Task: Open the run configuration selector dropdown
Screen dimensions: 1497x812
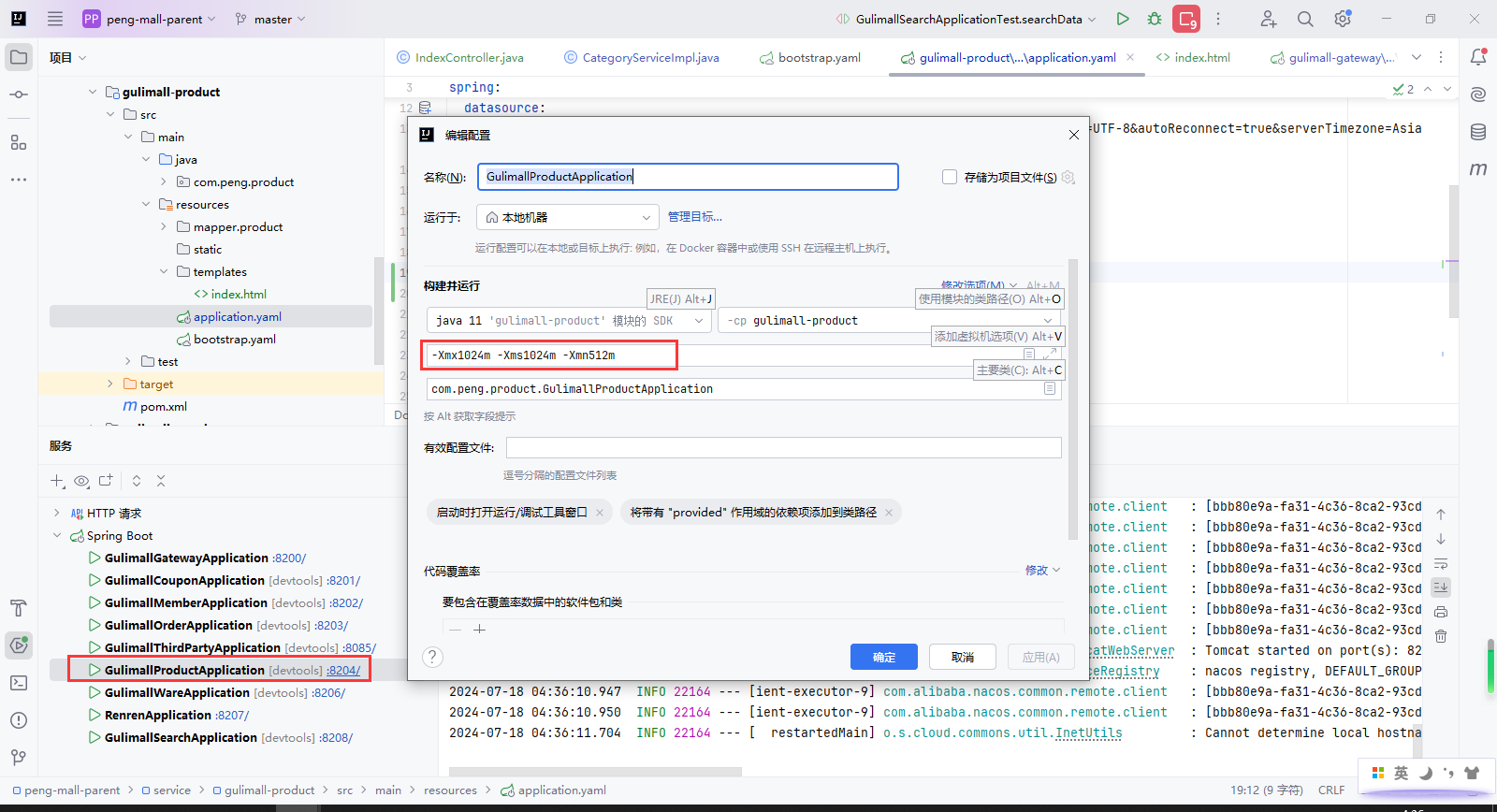Action: point(967,19)
